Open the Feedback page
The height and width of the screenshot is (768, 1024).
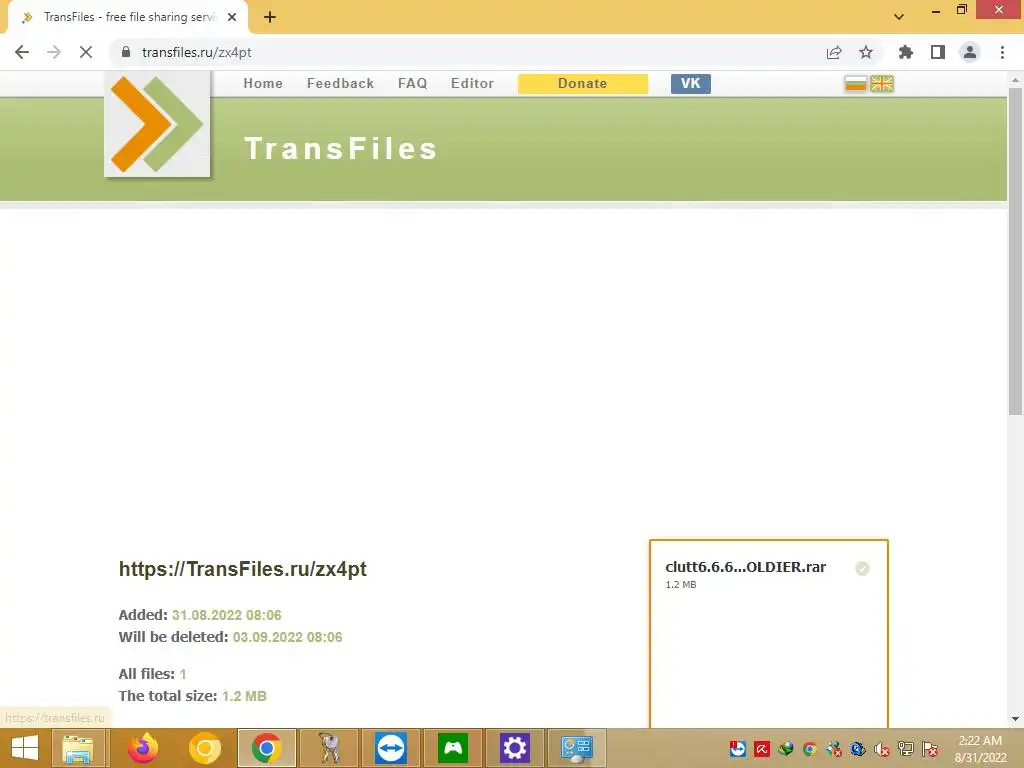click(340, 84)
